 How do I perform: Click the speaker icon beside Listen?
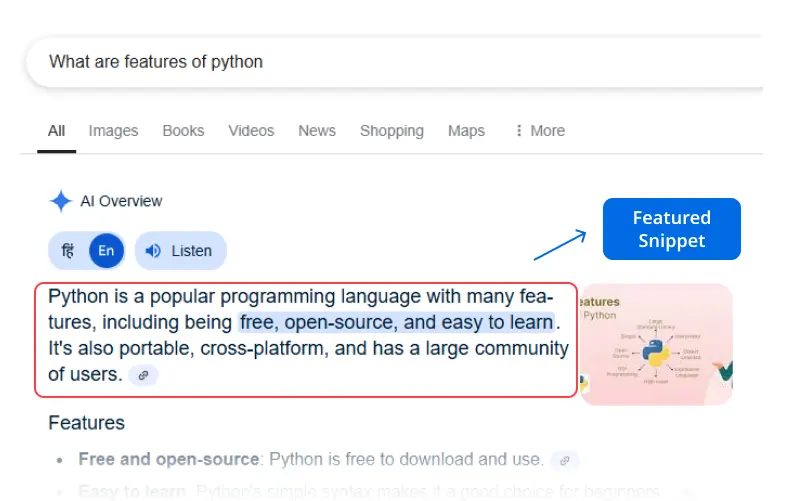[153, 251]
